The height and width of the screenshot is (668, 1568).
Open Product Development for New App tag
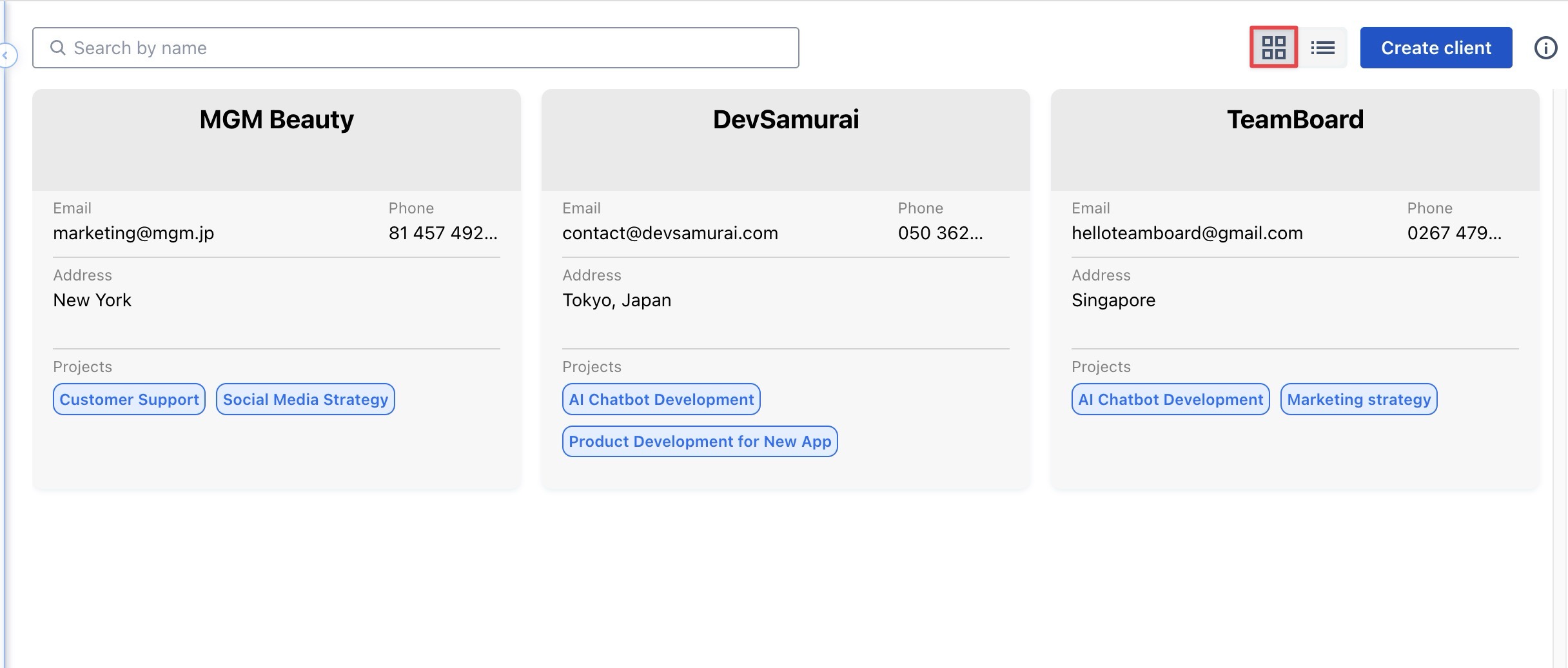[x=700, y=442]
